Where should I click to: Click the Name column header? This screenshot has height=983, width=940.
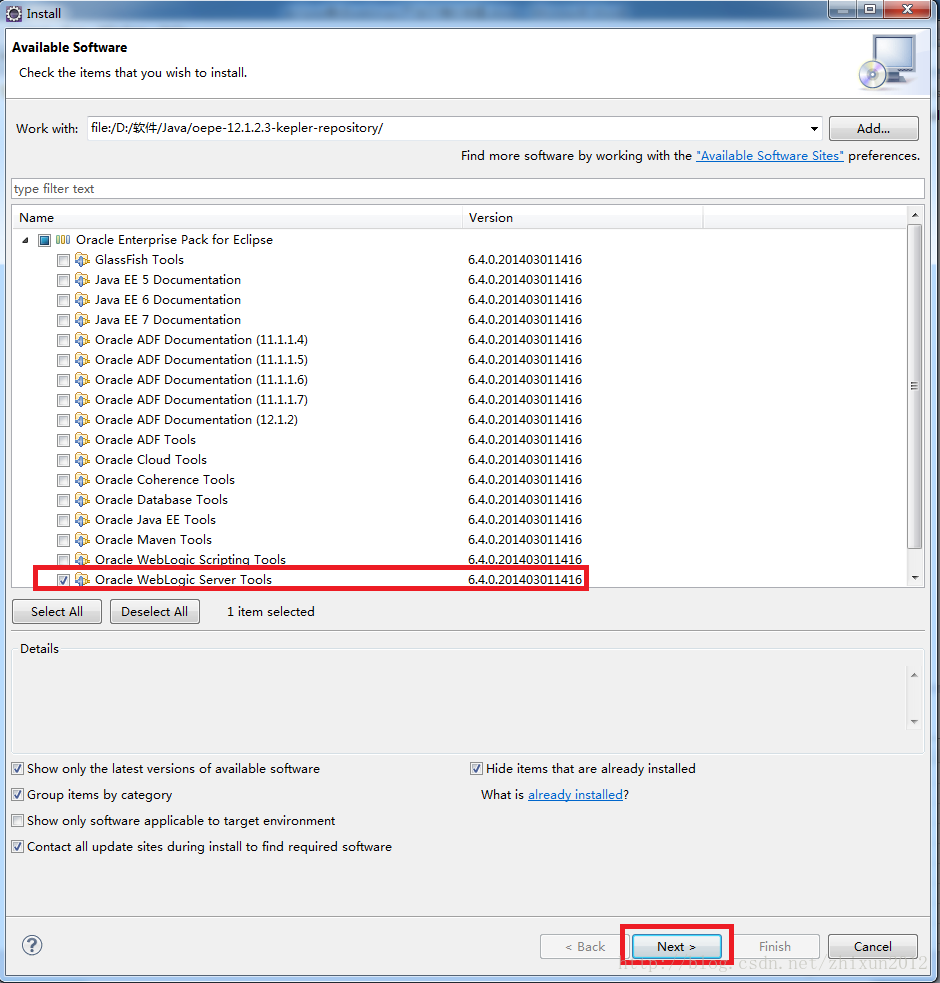(x=237, y=218)
